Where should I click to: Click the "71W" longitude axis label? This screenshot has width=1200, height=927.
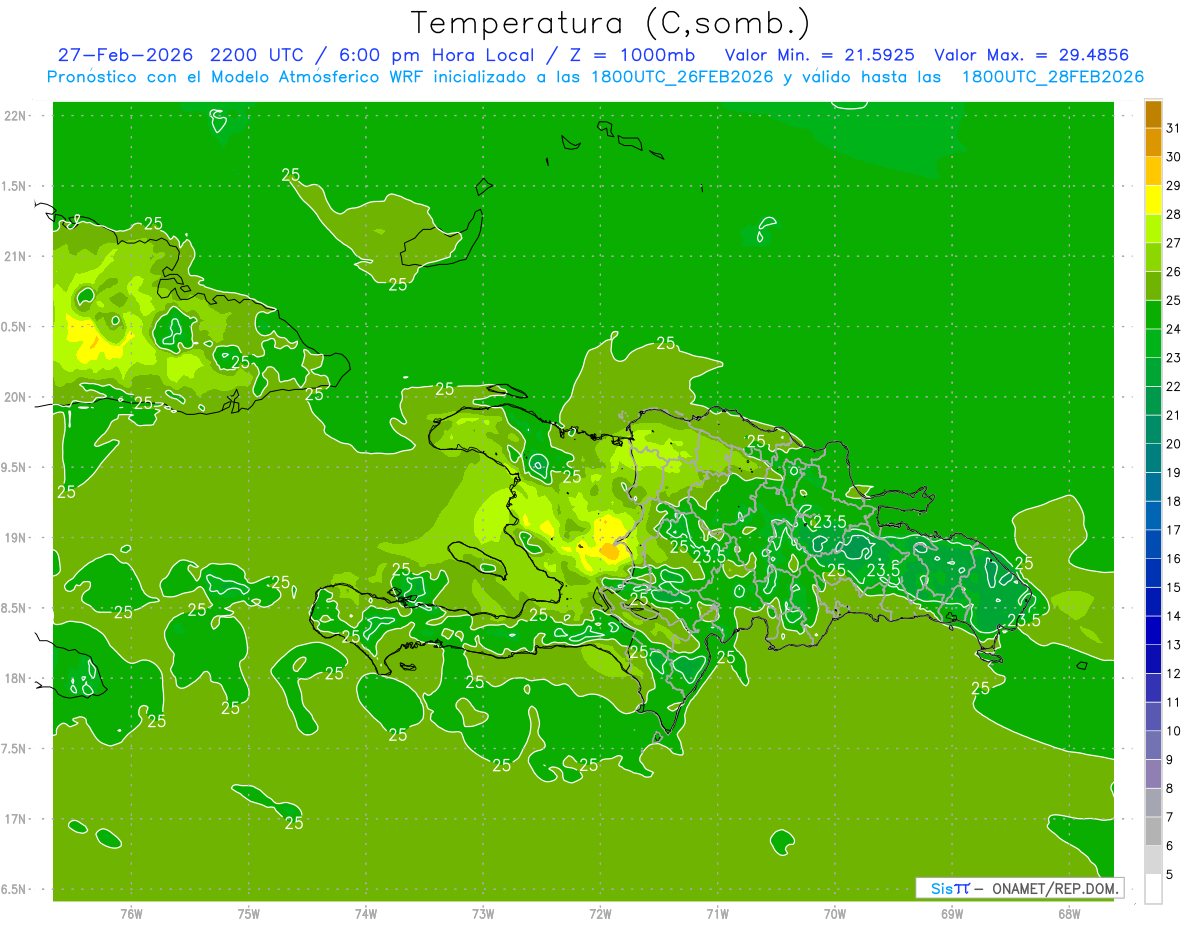(717, 914)
